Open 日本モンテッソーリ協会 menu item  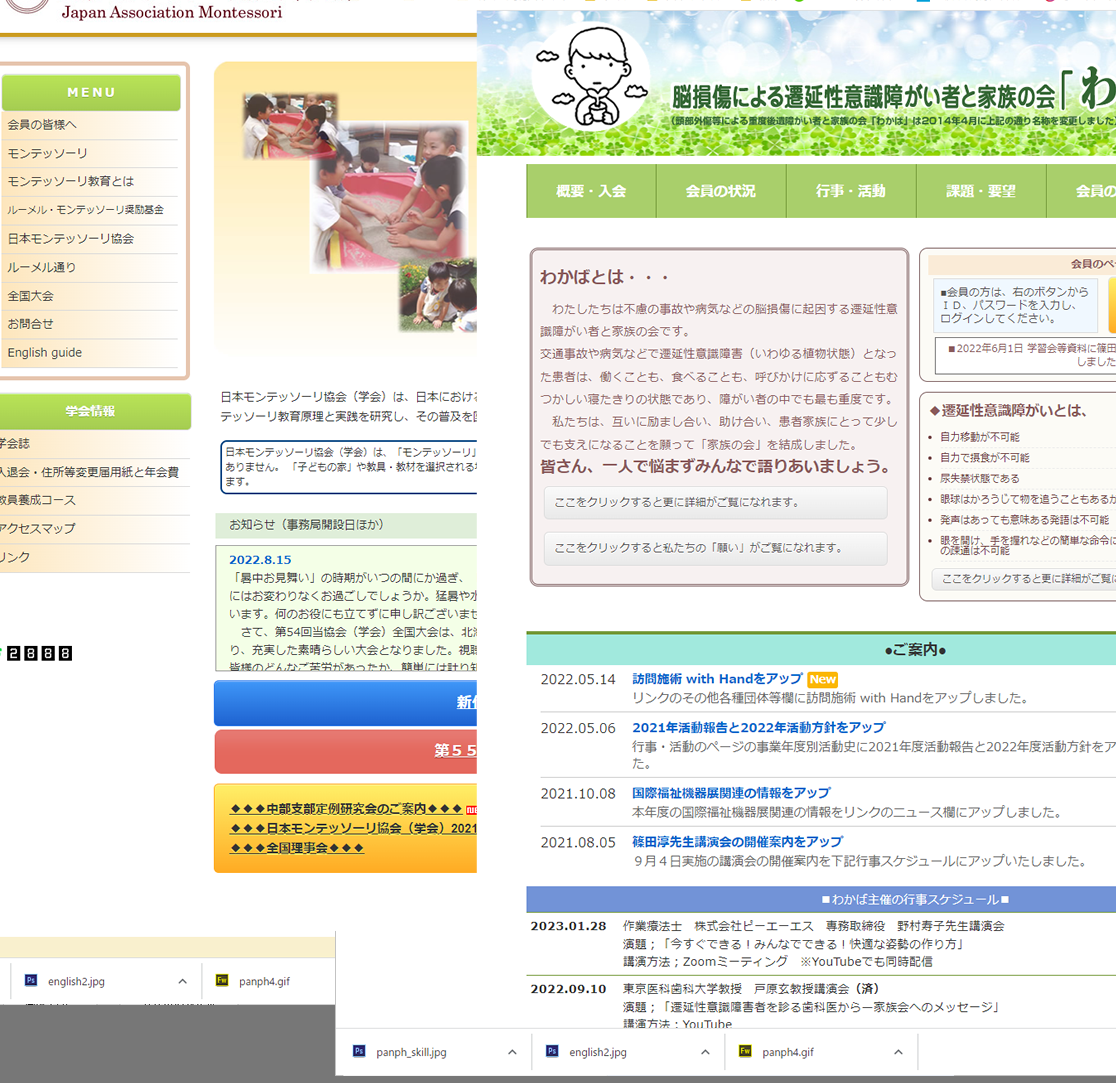point(90,239)
